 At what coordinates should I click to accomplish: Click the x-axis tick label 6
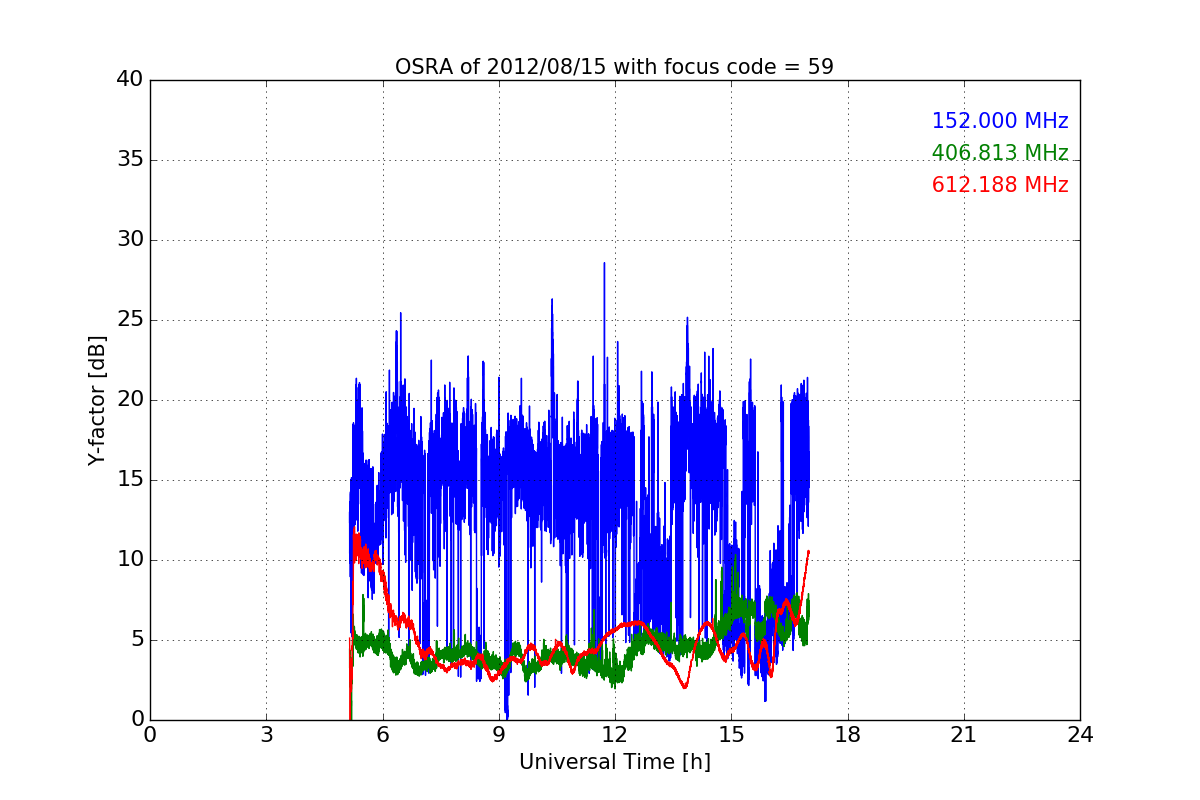pos(382,735)
